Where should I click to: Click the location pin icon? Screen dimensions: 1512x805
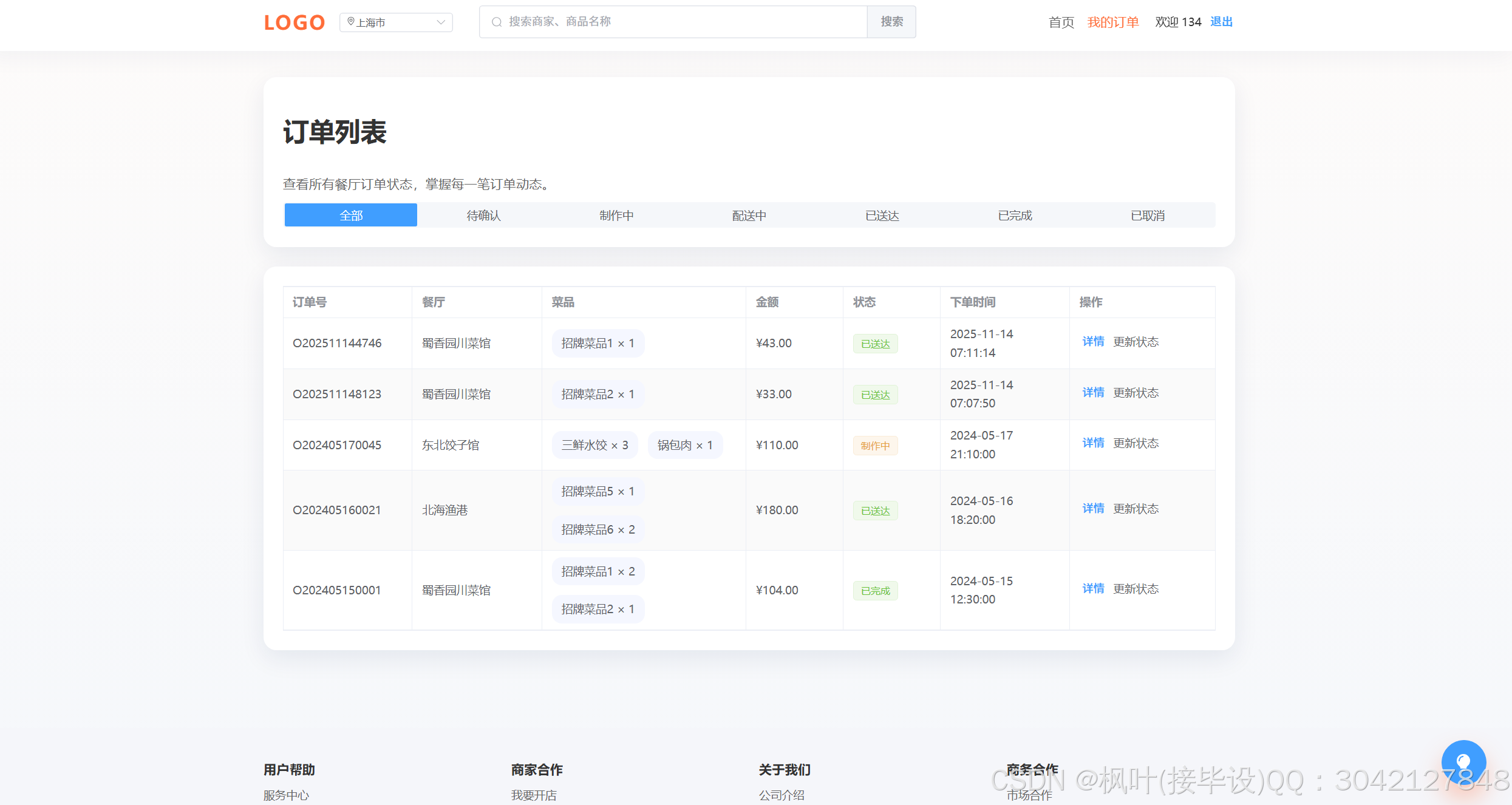pos(350,21)
